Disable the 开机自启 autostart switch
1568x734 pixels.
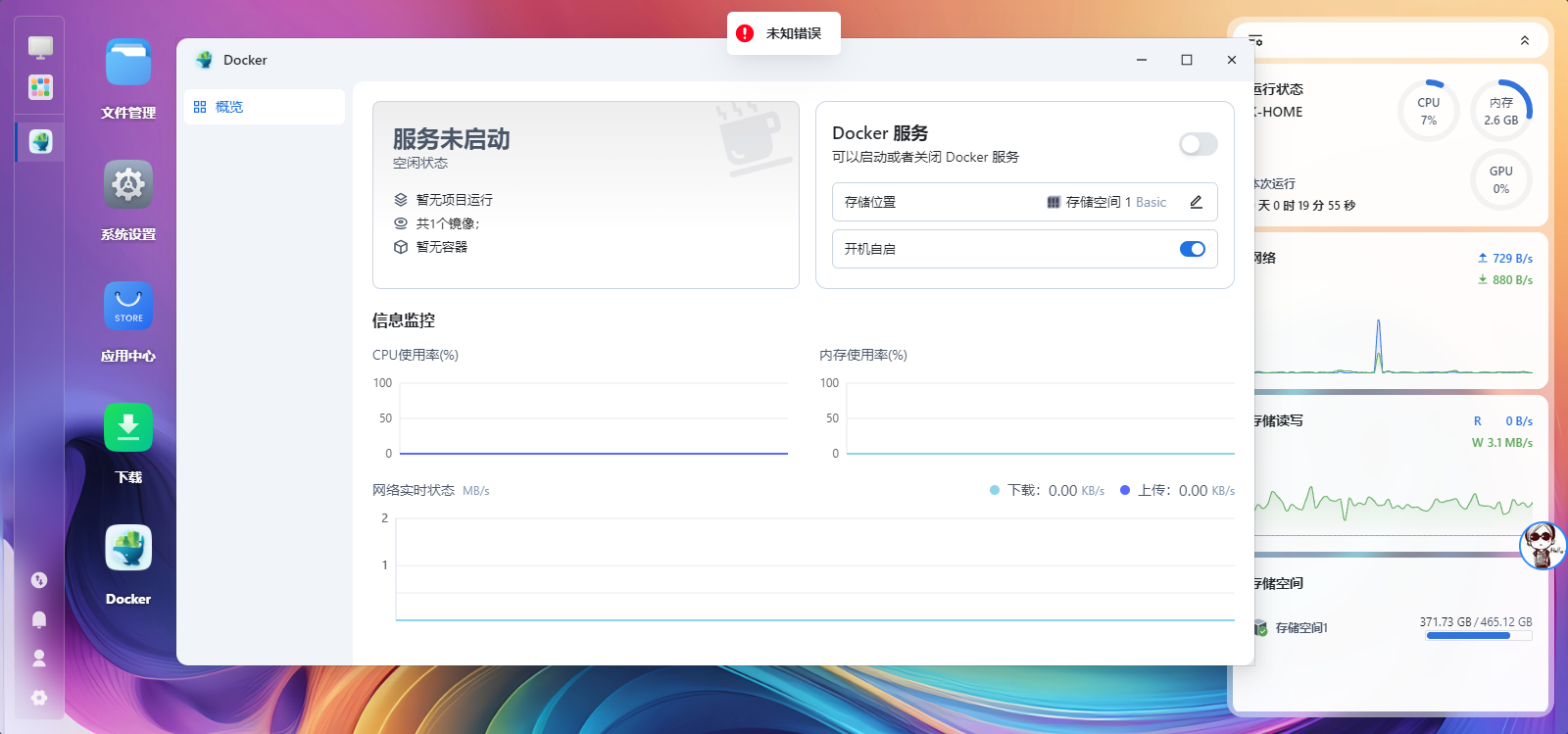pos(1193,249)
